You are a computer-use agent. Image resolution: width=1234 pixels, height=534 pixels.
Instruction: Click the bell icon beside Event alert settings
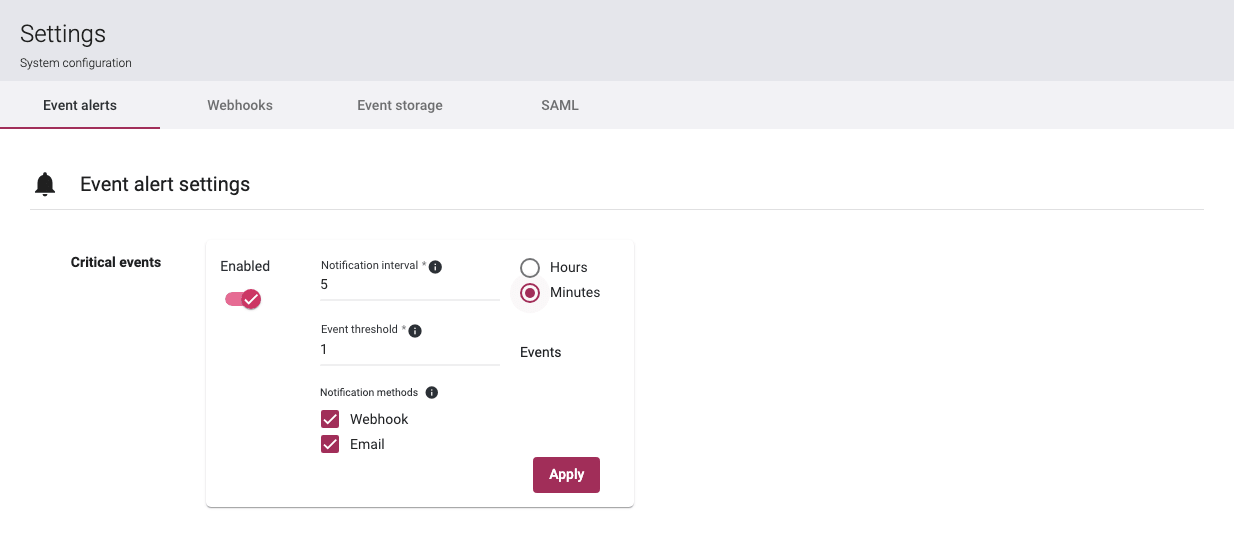(x=45, y=184)
